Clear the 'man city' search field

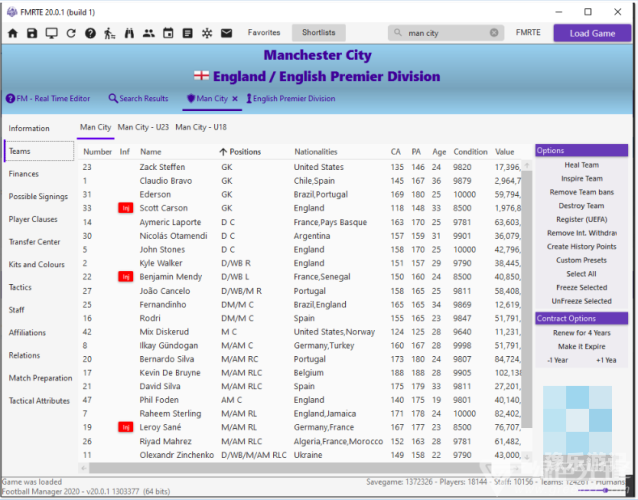click(x=494, y=33)
